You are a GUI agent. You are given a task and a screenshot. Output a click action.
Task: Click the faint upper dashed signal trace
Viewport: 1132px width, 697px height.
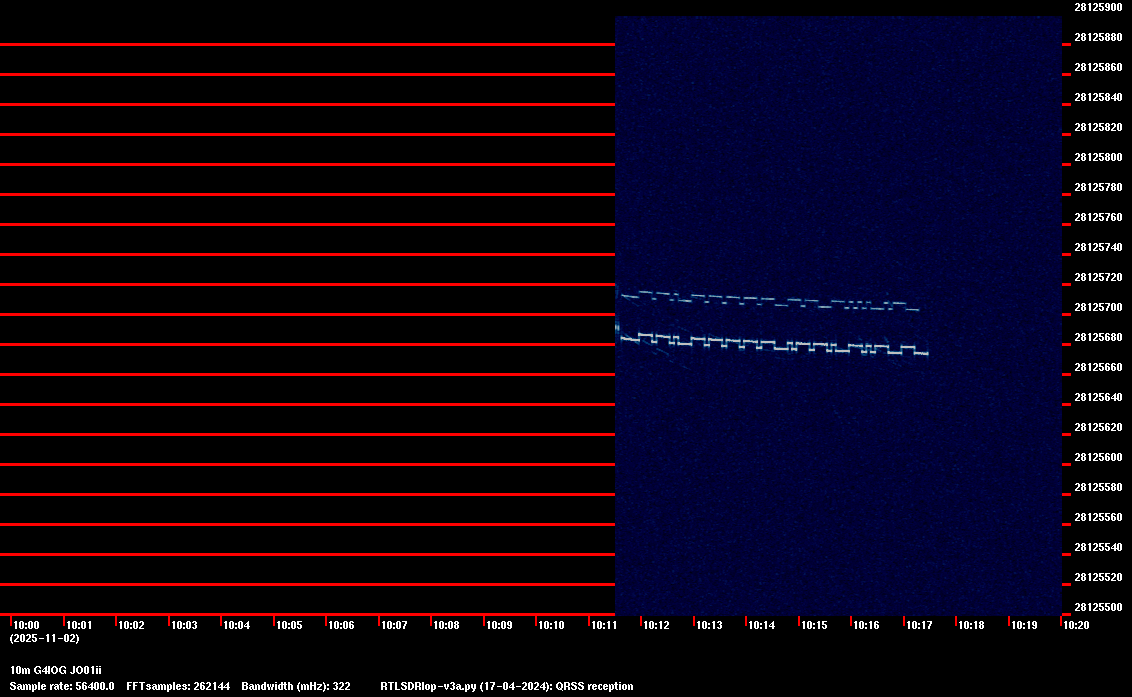[769, 300]
